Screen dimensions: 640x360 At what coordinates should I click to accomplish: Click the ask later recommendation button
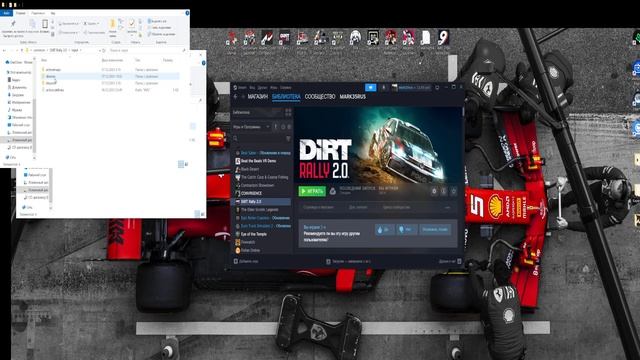435,229
